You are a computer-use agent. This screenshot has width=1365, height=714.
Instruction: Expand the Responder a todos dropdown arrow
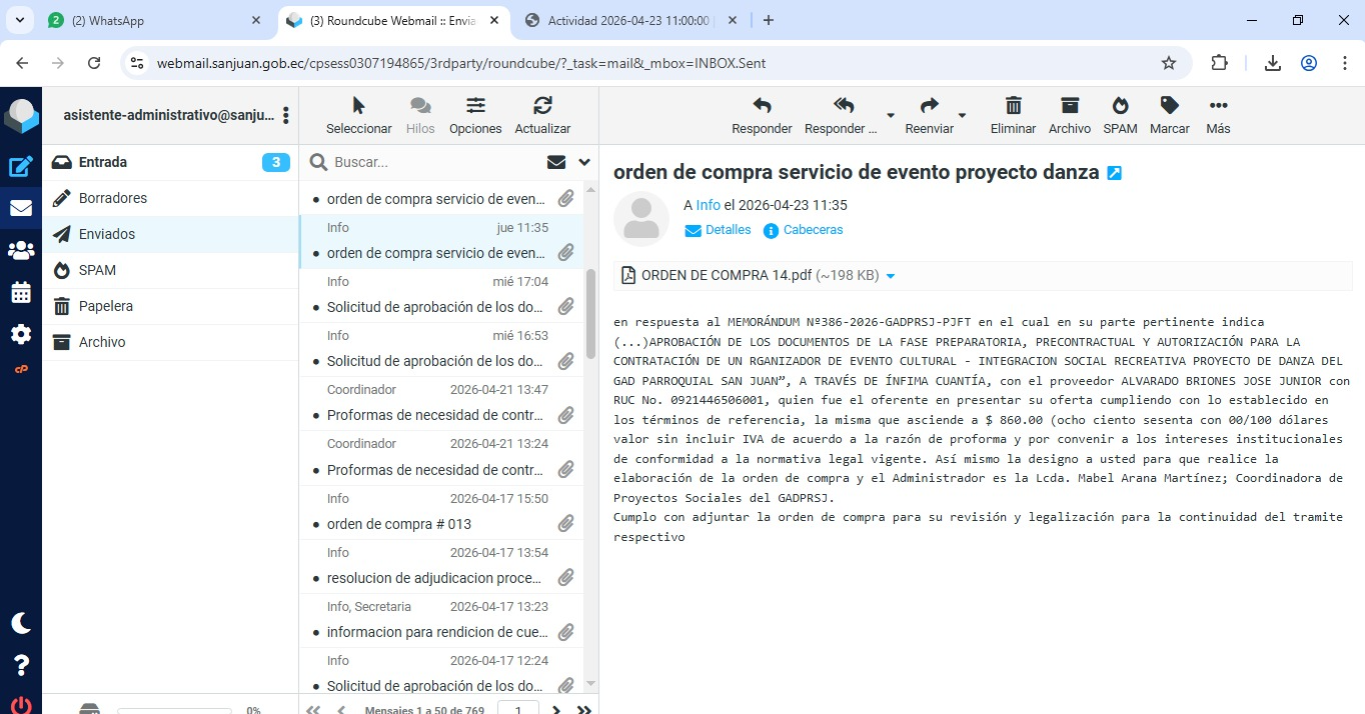click(890, 115)
